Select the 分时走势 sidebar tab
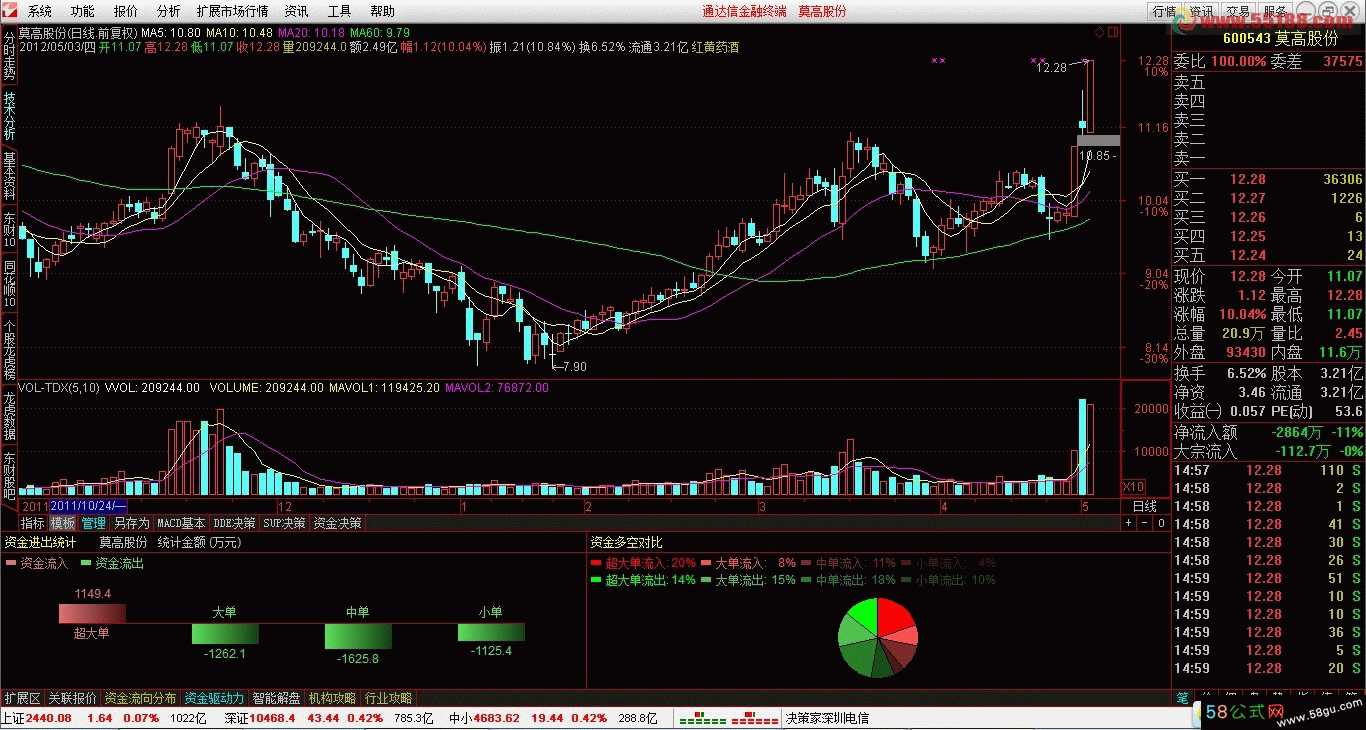The image size is (1366, 730). pyautogui.click(x=9, y=56)
